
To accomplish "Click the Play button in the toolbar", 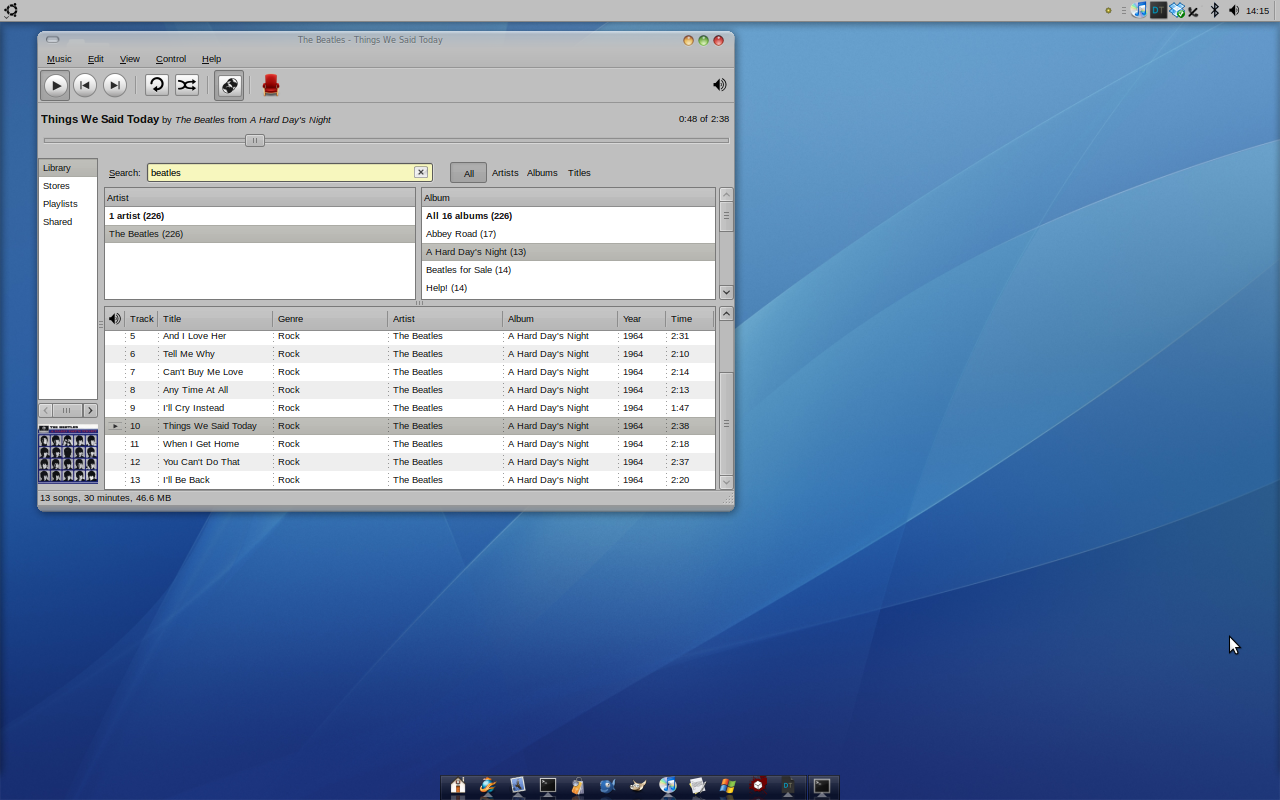I will coord(55,85).
